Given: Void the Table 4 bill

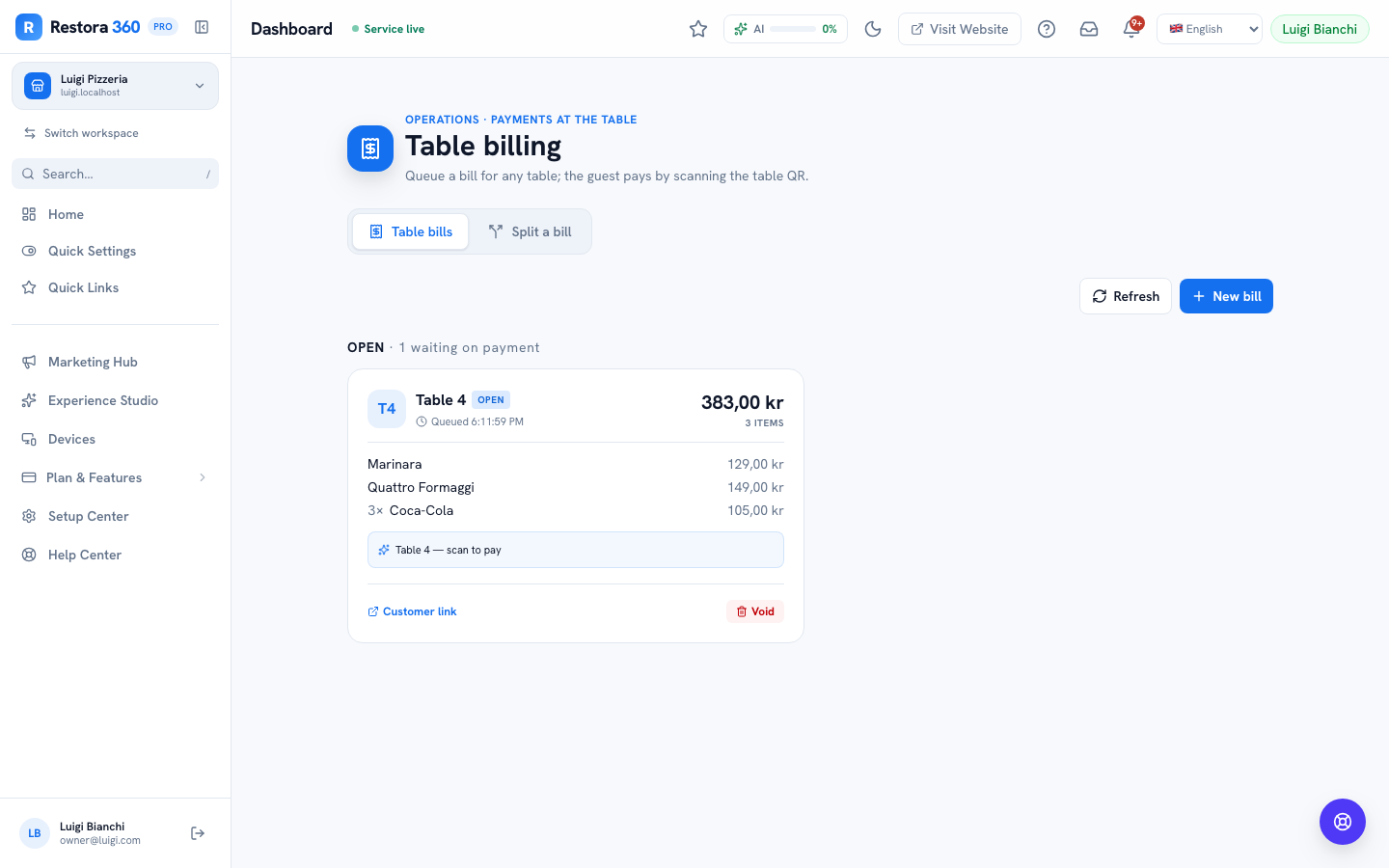Looking at the screenshot, I should click(755, 611).
